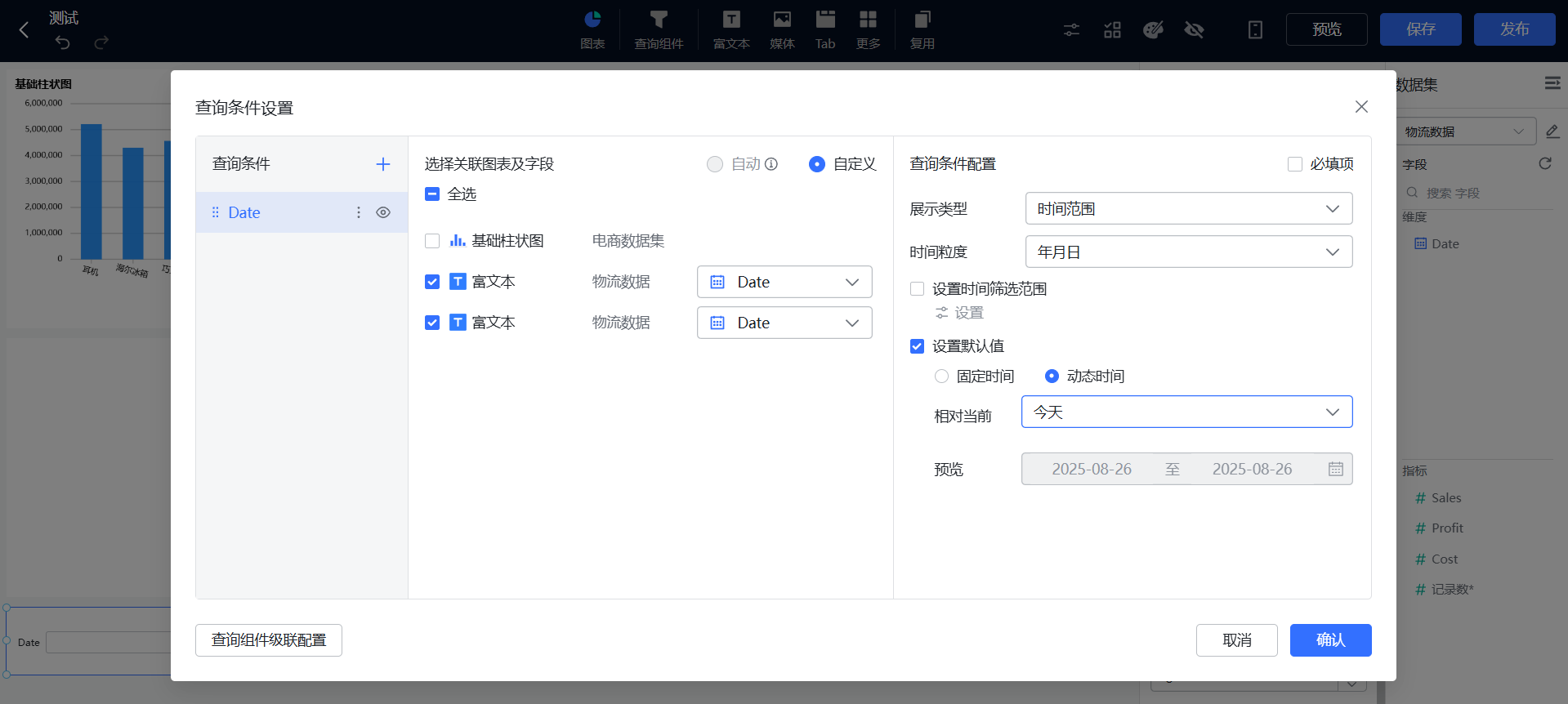Image resolution: width=1568 pixels, height=704 pixels.
Task: Click the Date input on canvas query component
Action: tap(108, 643)
